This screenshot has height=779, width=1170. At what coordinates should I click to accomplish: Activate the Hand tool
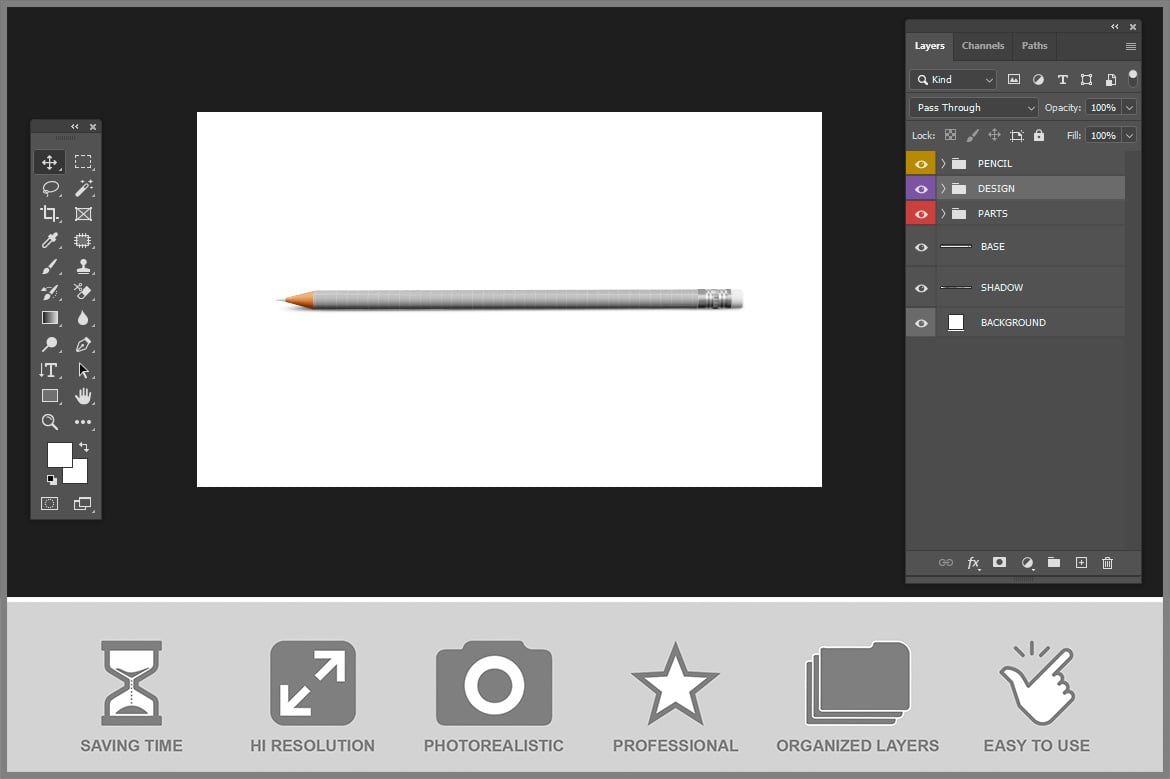coord(83,396)
